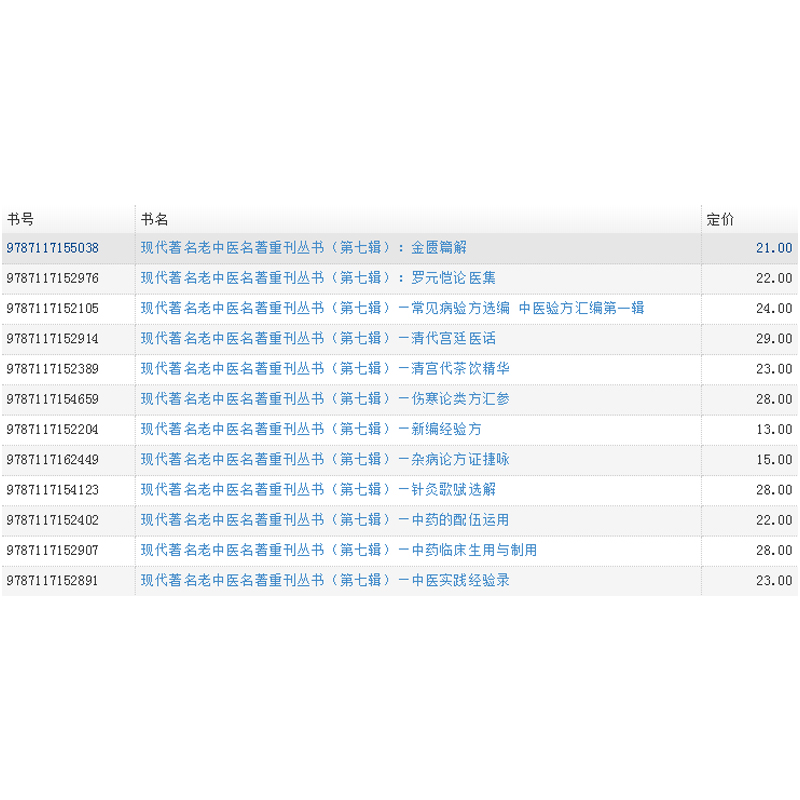Select ISBN 9787117152204
Viewport: 800px width, 800px height.
click(53, 429)
